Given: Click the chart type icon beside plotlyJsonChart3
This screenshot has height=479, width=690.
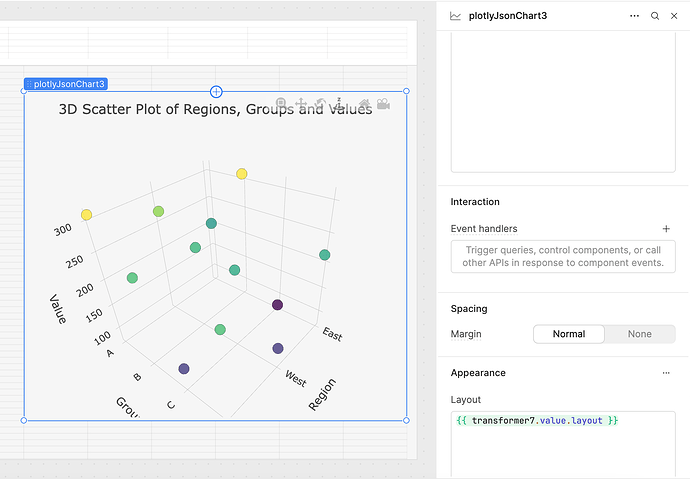Looking at the screenshot, I should pos(456,16).
